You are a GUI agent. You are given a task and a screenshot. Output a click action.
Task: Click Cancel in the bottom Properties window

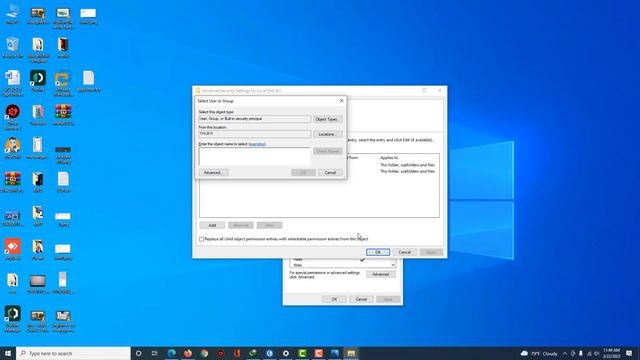point(361,300)
